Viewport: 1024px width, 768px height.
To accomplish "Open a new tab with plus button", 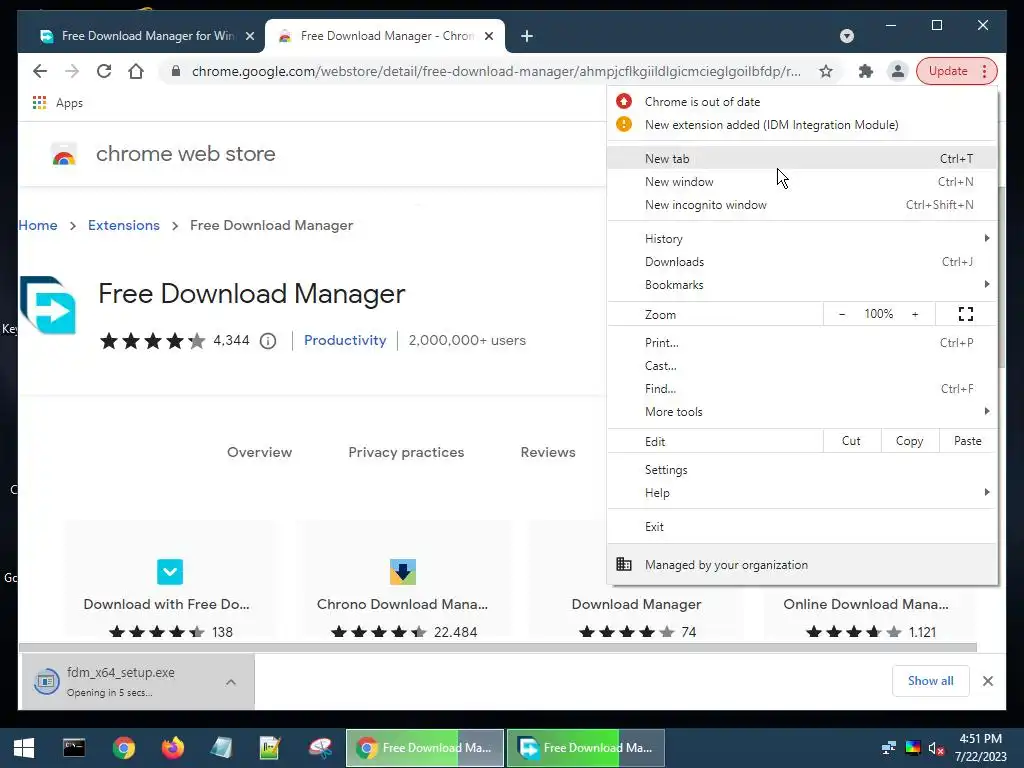I will coord(527,36).
